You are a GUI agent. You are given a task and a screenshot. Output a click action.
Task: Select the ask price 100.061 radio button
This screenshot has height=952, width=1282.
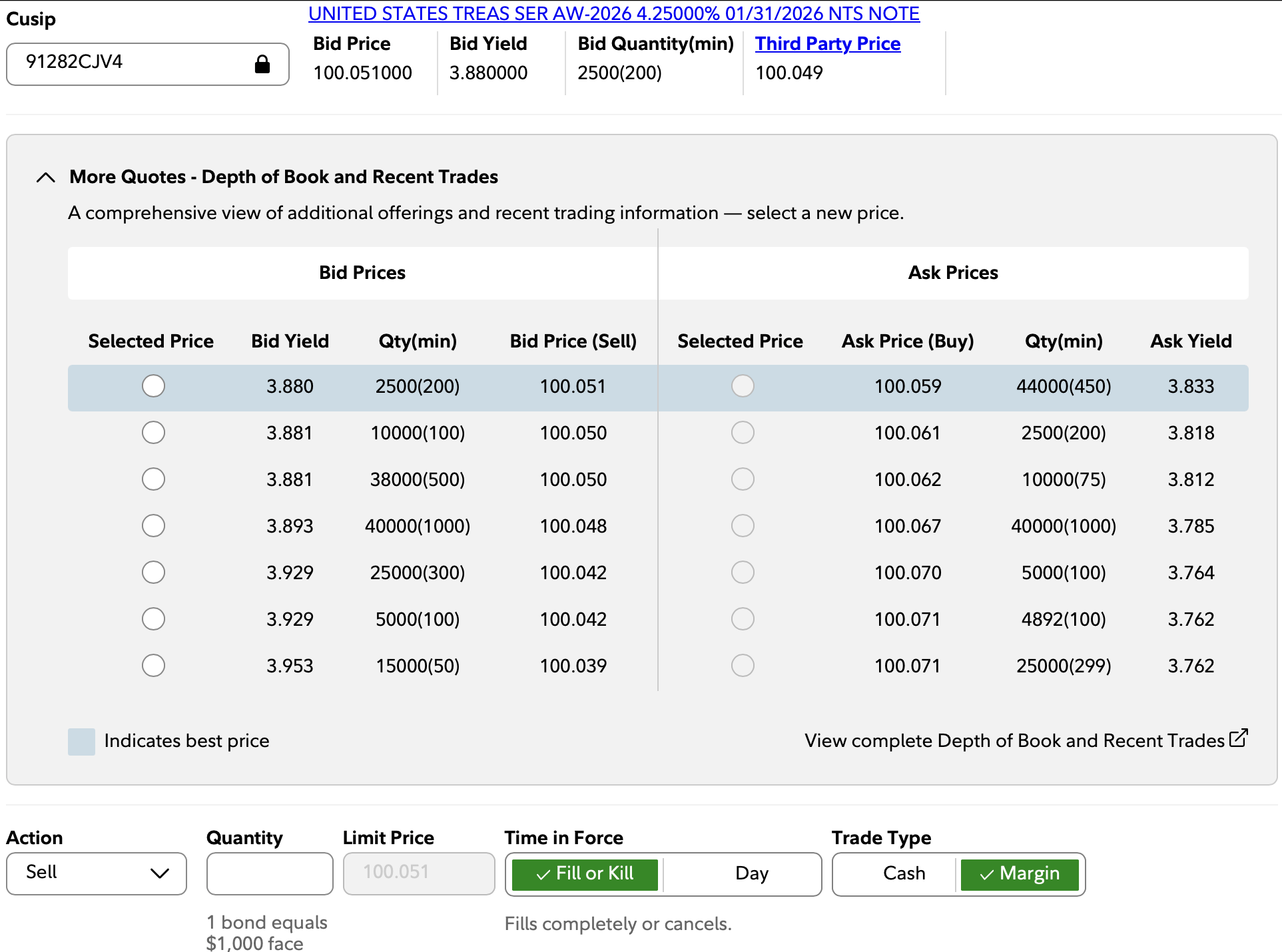tap(743, 432)
